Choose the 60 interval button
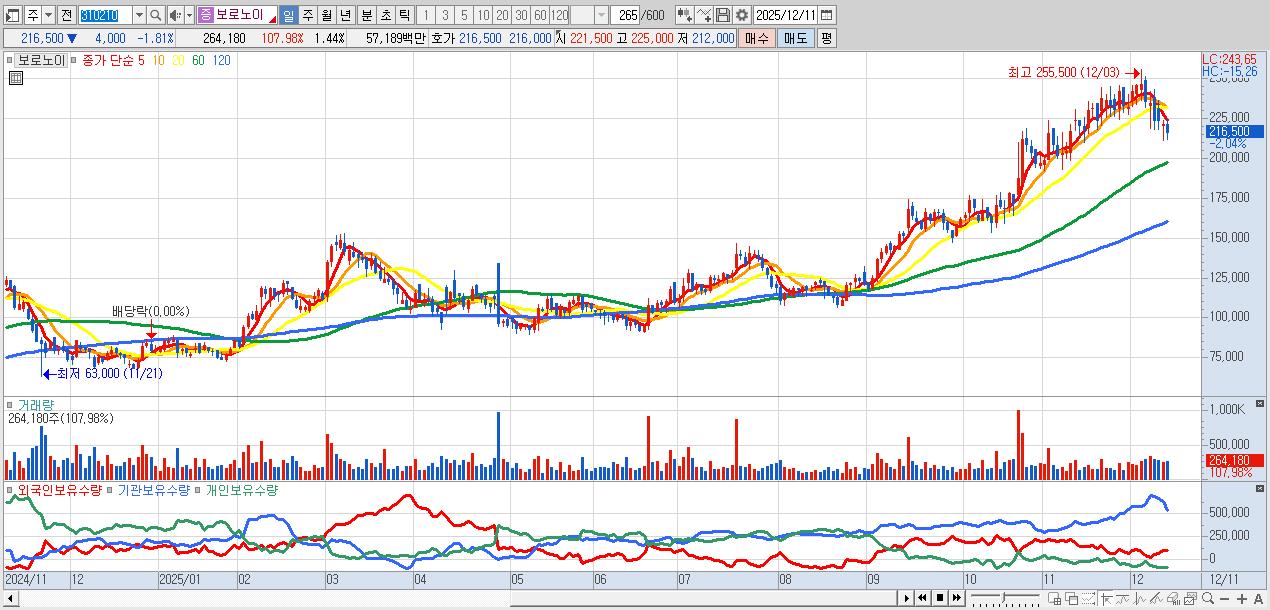 (540, 15)
